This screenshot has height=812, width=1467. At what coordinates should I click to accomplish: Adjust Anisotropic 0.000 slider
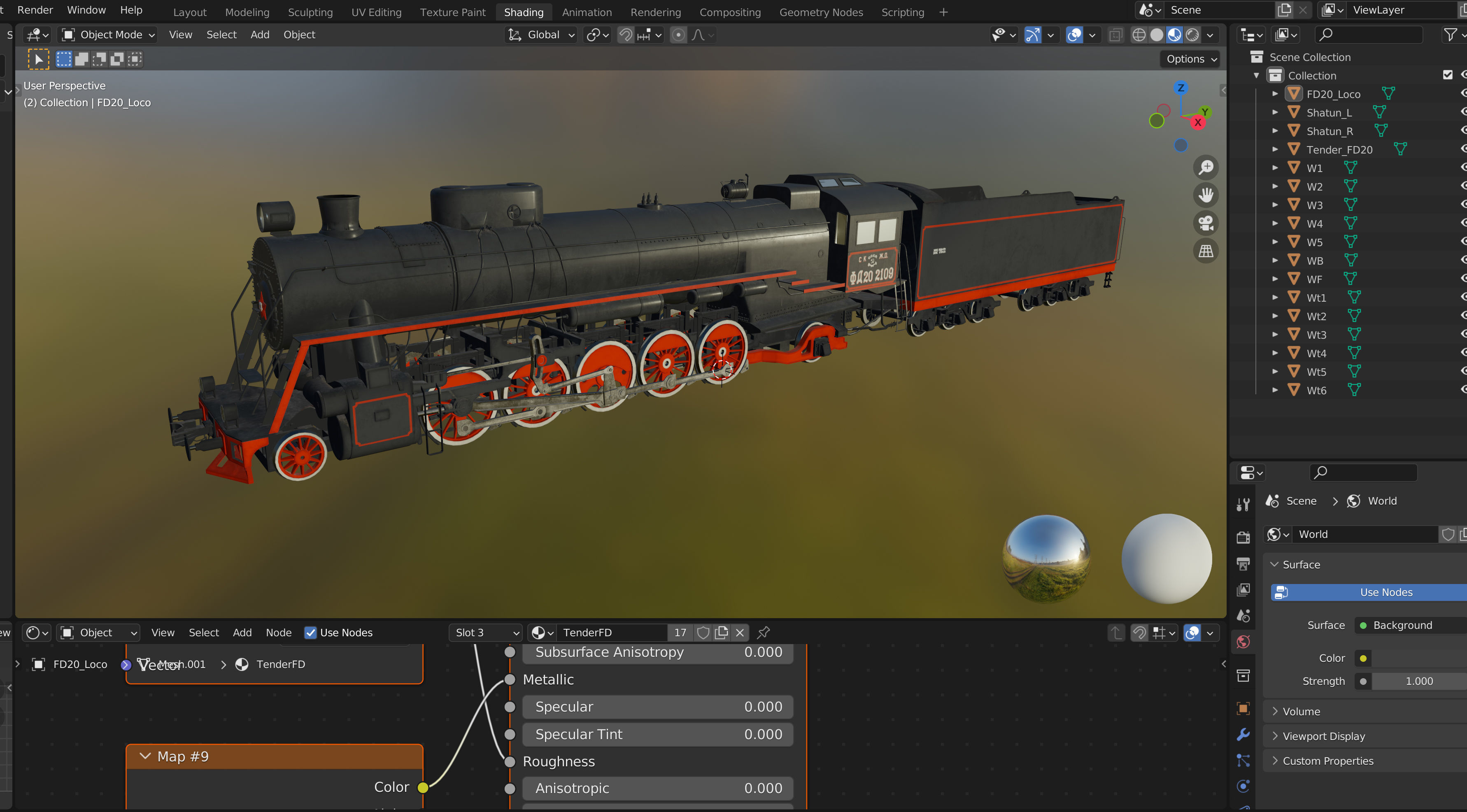[x=658, y=788]
